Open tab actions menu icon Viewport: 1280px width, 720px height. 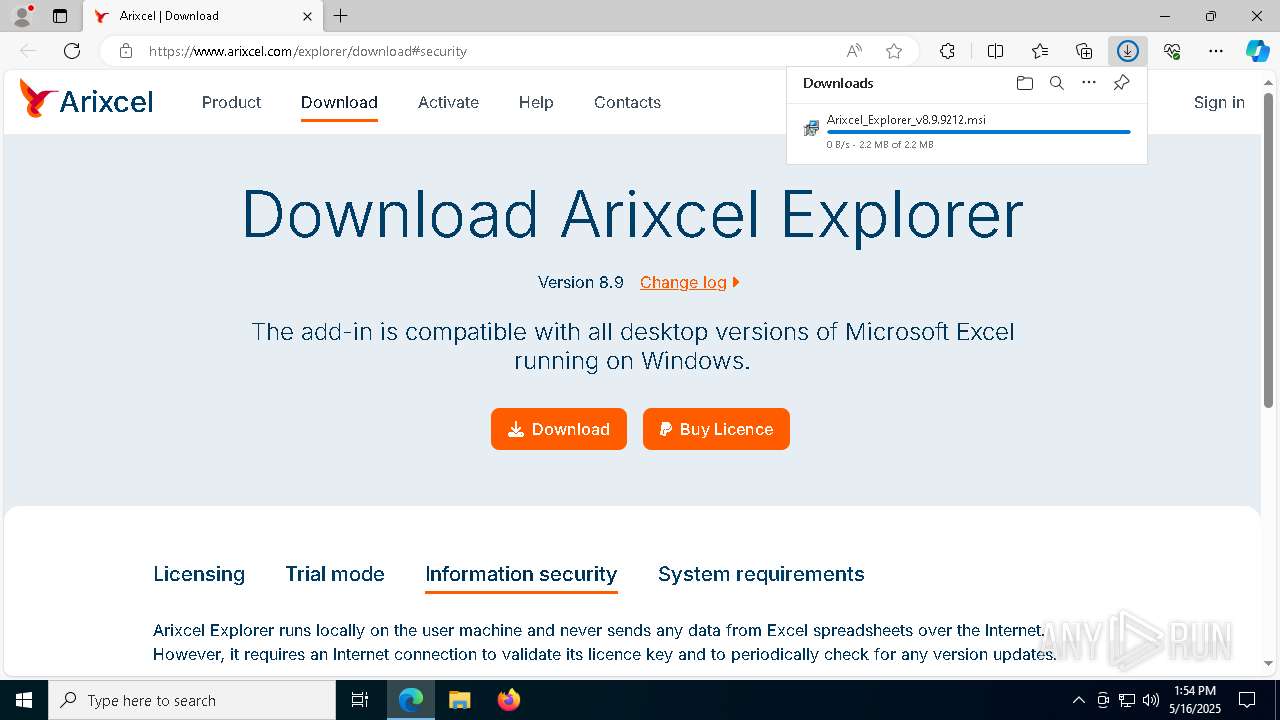60,16
